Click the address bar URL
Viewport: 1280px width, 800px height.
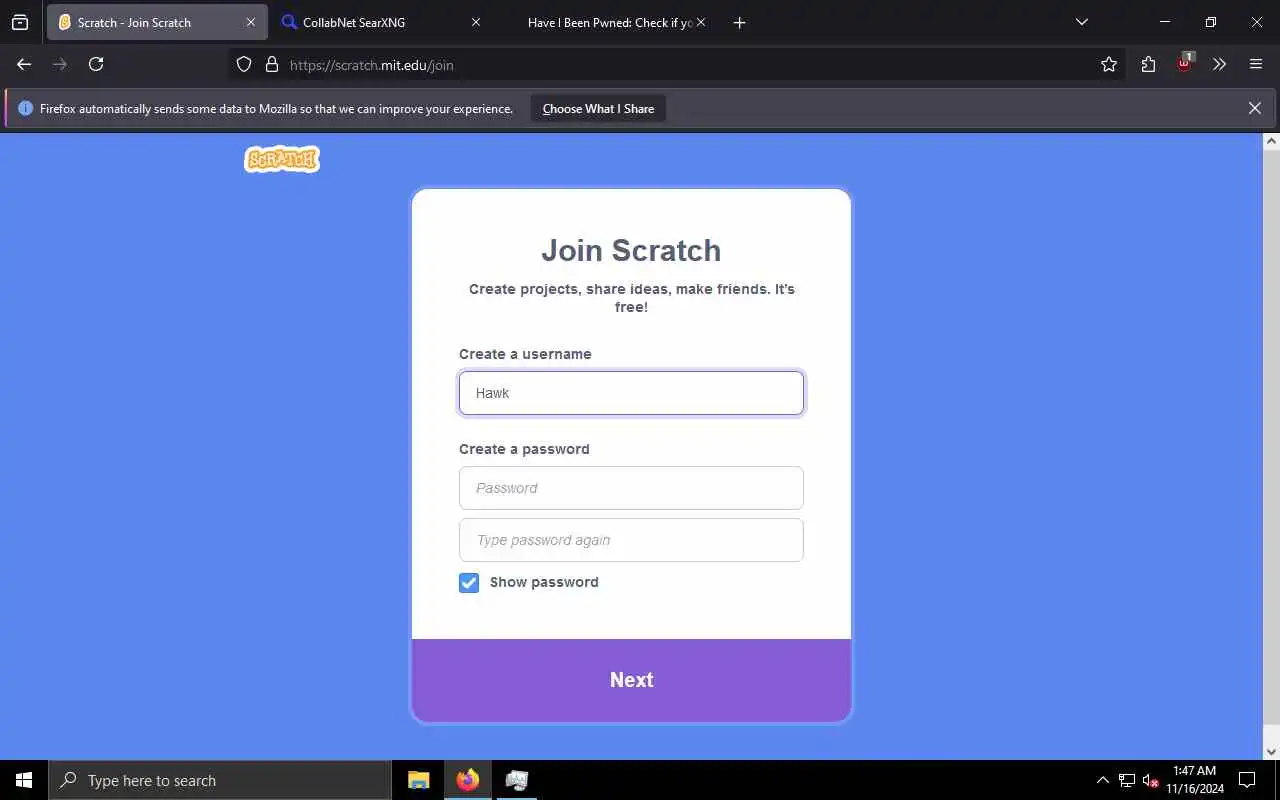pos(372,65)
